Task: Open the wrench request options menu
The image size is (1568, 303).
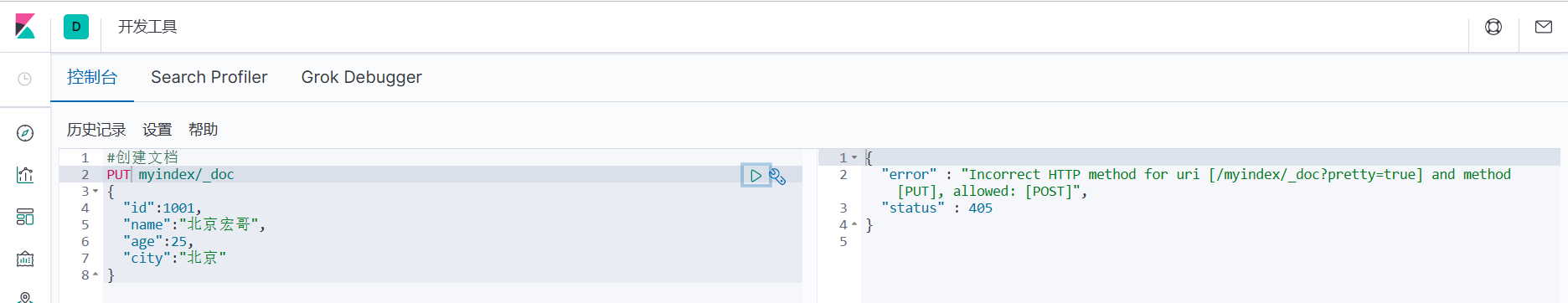Action: click(x=777, y=176)
